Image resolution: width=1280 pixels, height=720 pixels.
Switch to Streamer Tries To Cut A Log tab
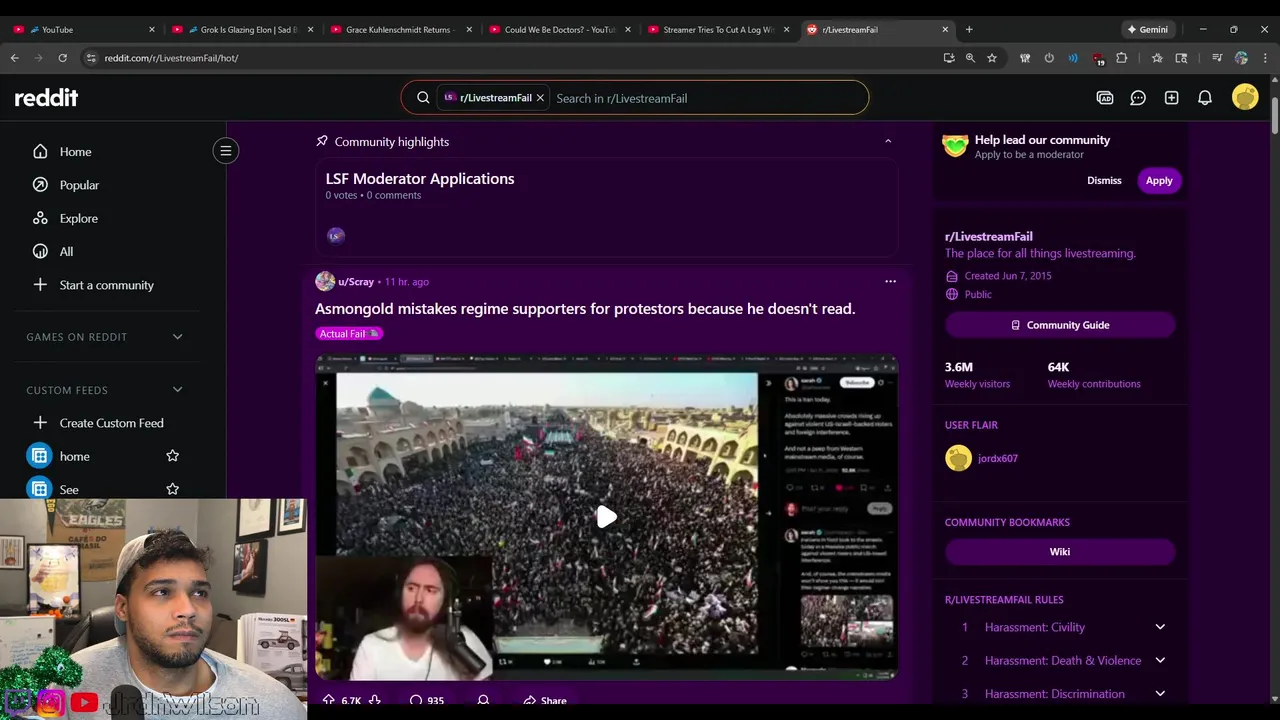[x=720, y=29]
